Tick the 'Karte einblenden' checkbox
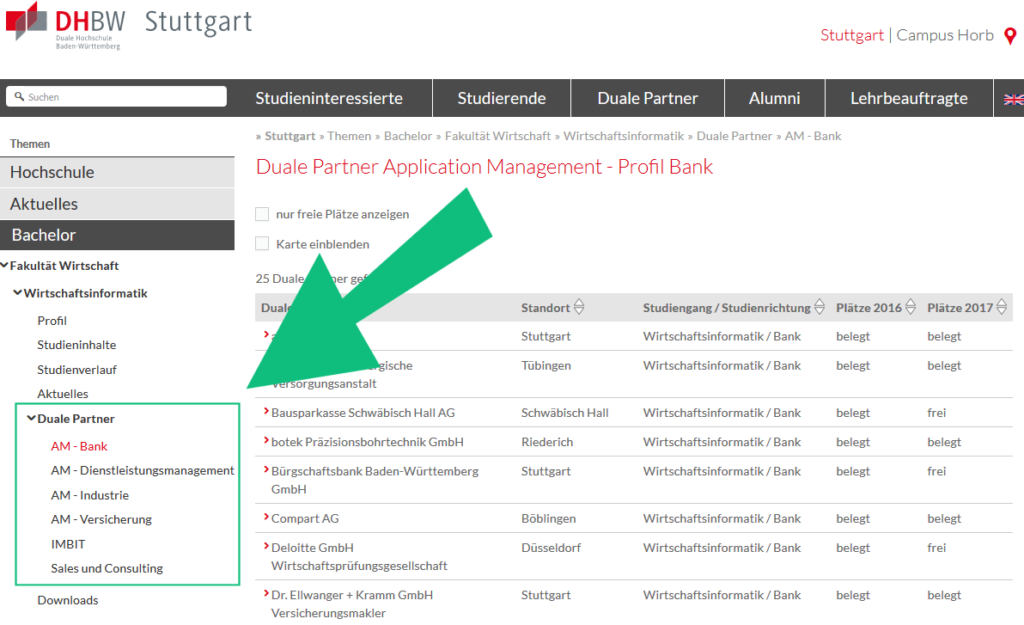The width and height of the screenshot is (1024, 625). point(262,244)
